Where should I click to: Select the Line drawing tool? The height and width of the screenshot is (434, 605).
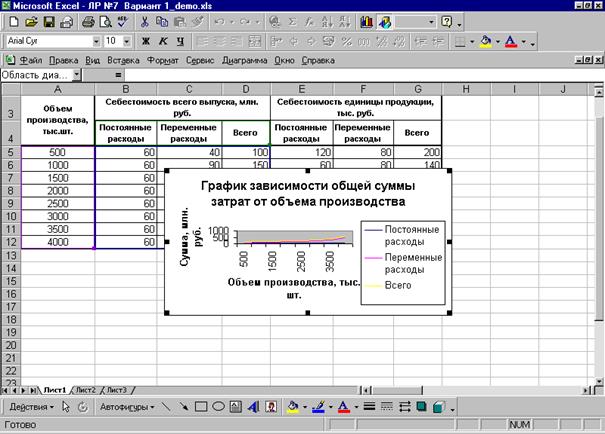click(x=165, y=407)
